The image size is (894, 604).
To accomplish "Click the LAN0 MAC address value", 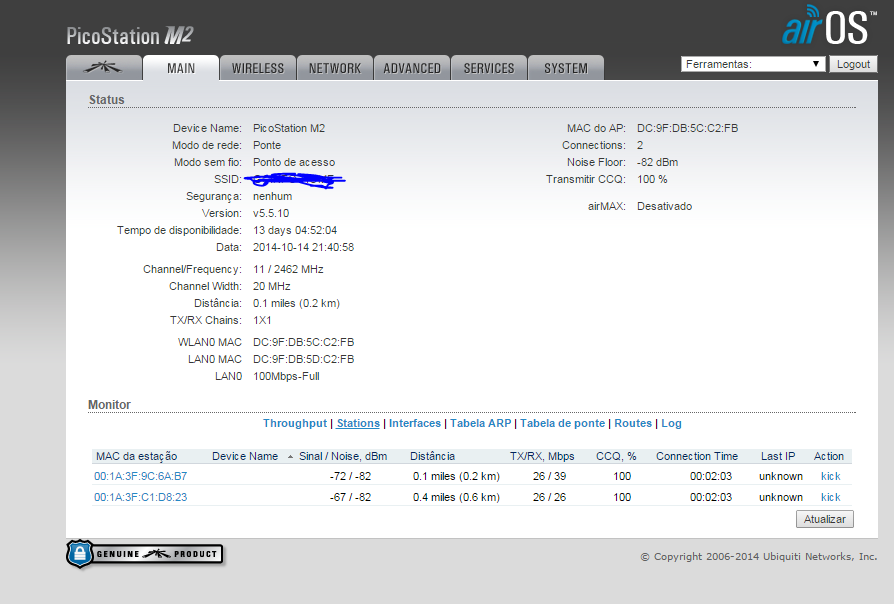I will [303, 359].
